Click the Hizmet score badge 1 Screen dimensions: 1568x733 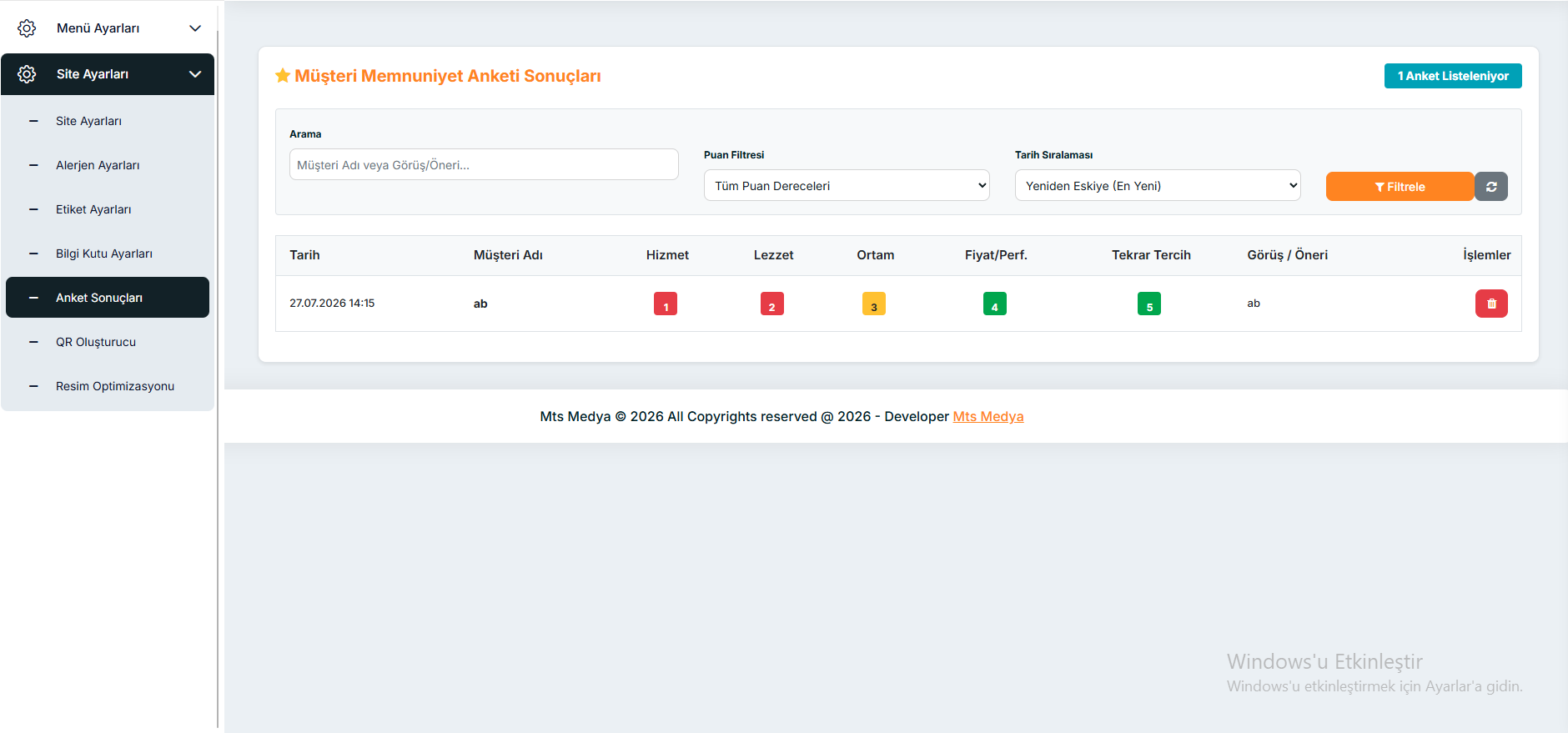(x=666, y=304)
